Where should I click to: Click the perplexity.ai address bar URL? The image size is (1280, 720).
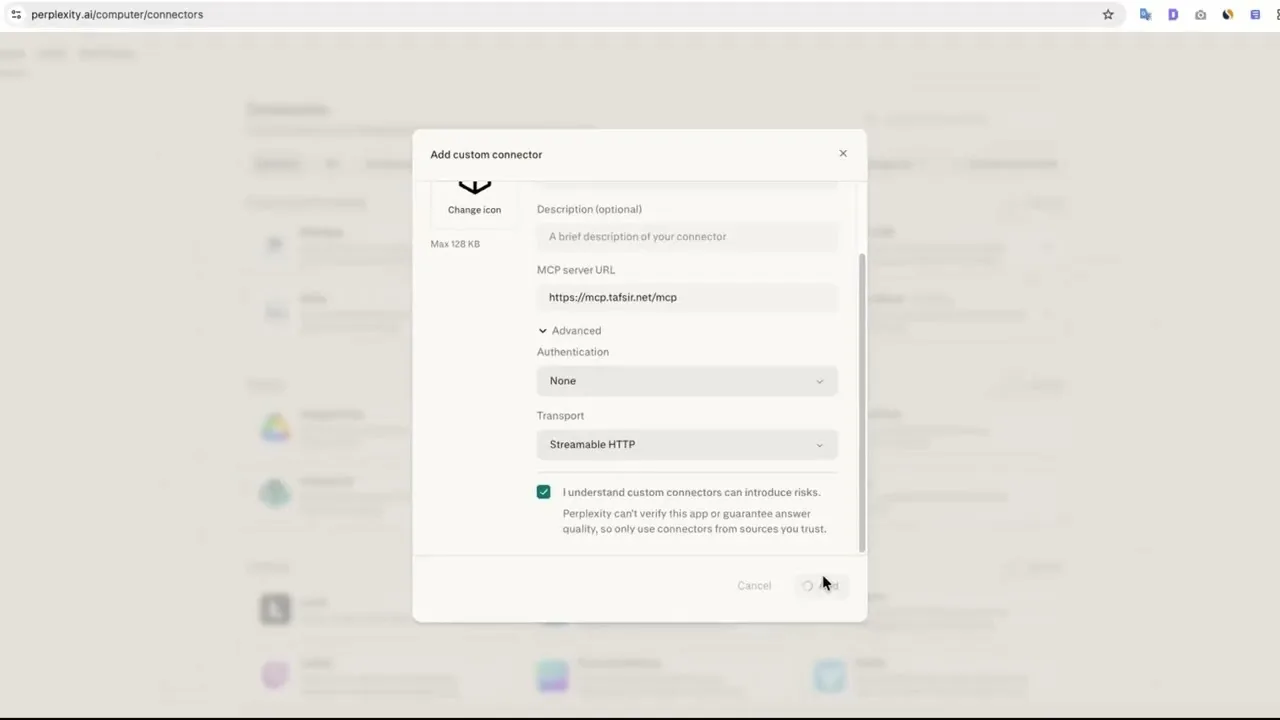(117, 14)
